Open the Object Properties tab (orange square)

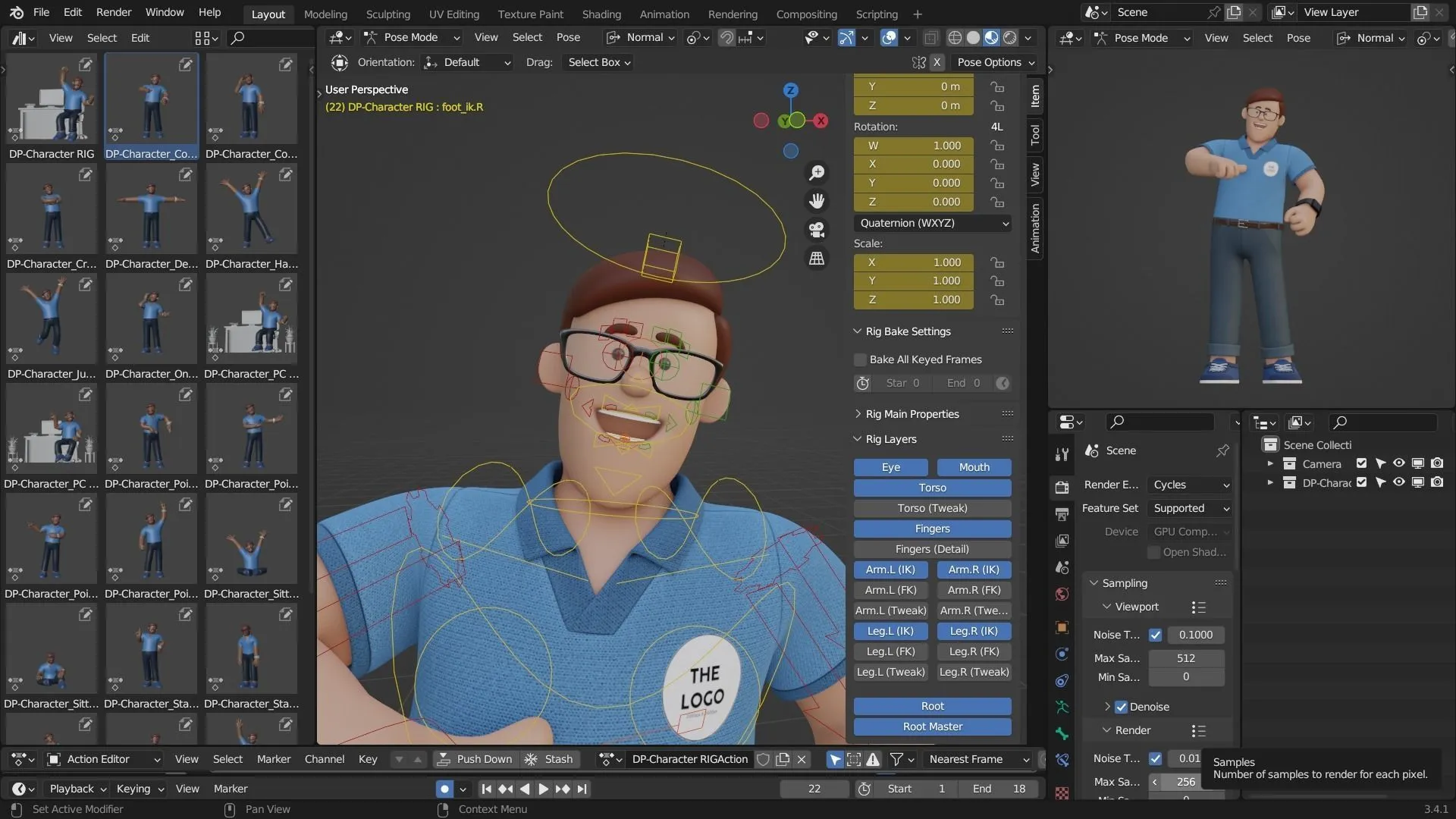(x=1061, y=627)
